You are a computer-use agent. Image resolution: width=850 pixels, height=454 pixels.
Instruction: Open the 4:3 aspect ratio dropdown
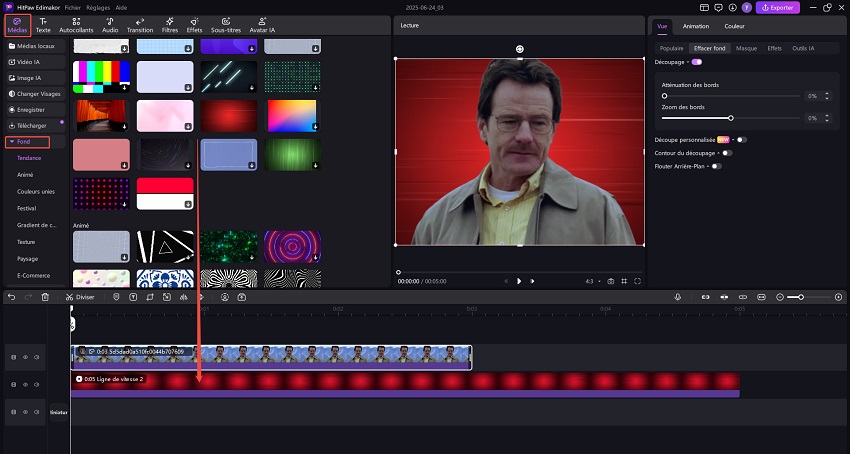click(x=593, y=281)
